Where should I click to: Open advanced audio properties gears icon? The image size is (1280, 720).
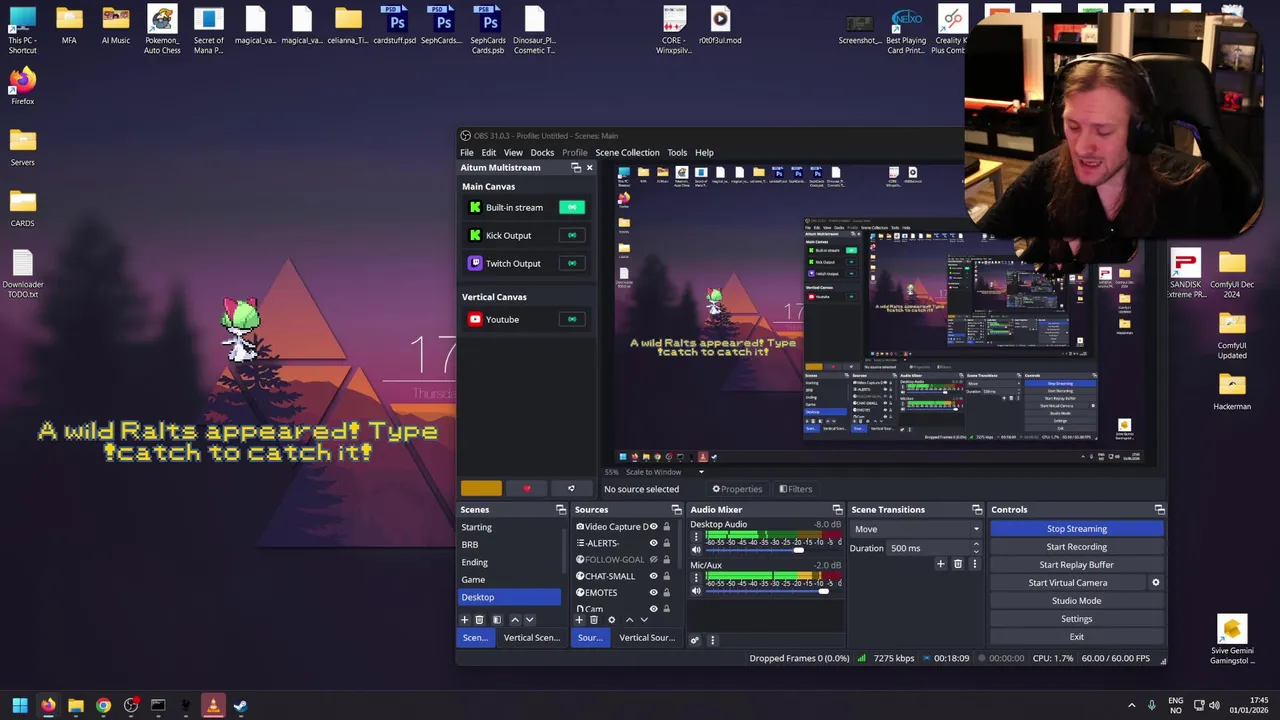[x=694, y=640]
